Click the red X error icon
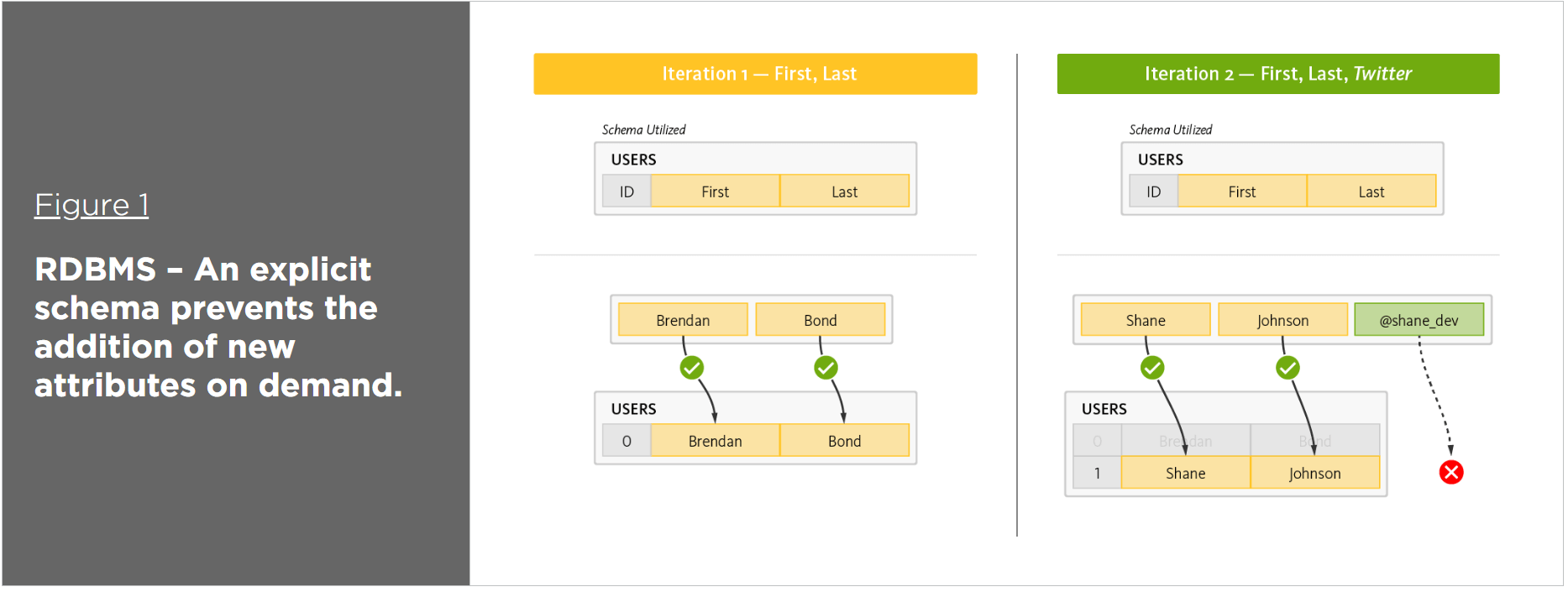 pyautogui.click(x=1450, y=472)
